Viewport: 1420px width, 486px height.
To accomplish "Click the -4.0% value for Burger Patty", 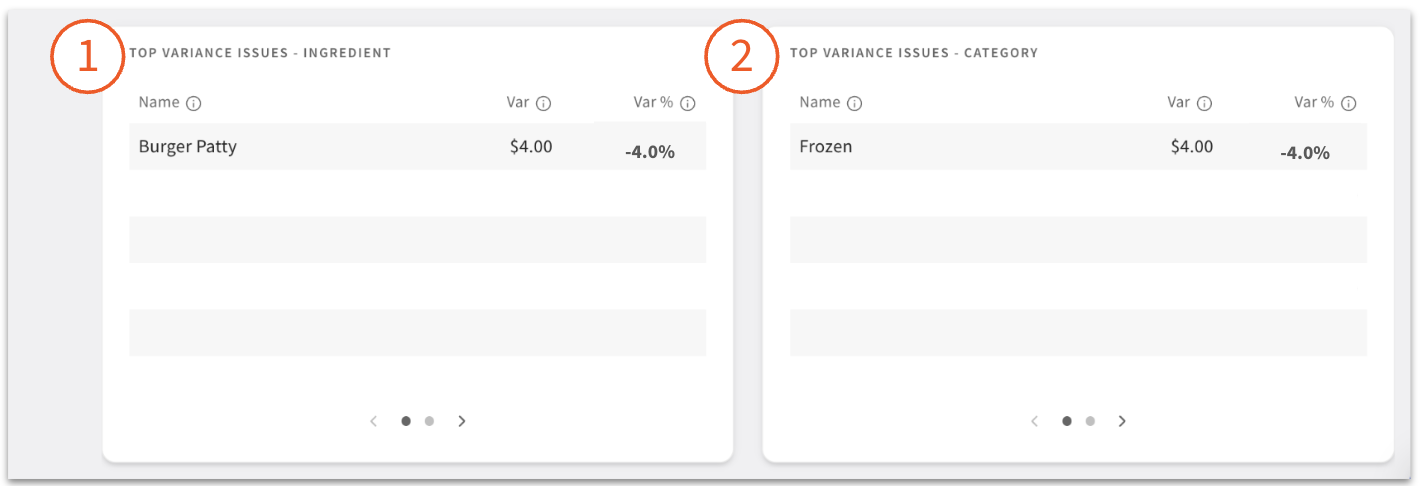I will pos(649,153).
